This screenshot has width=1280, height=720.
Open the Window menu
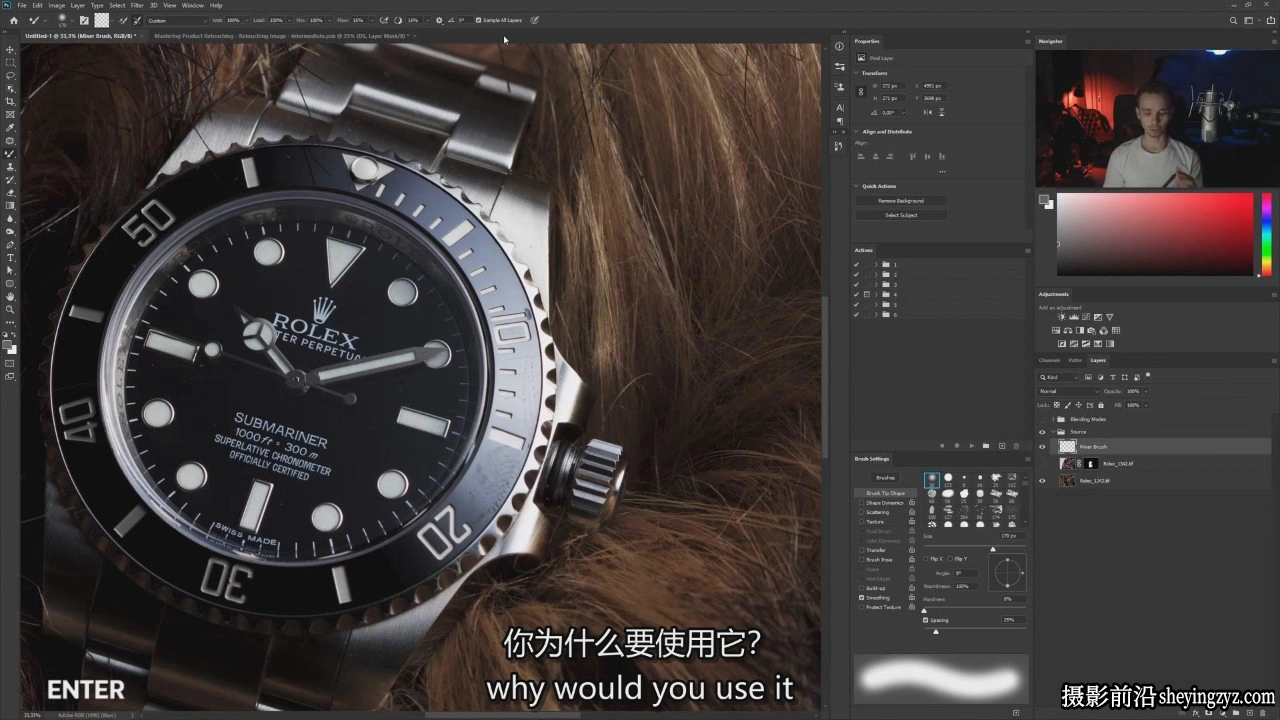pyautogui.click(x=193, y=5)
